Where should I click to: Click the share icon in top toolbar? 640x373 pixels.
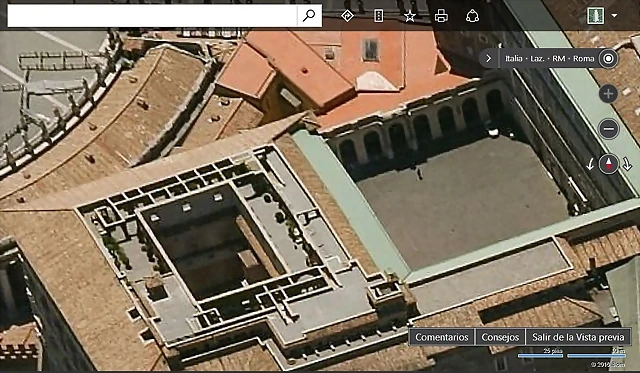coord(472,16)
